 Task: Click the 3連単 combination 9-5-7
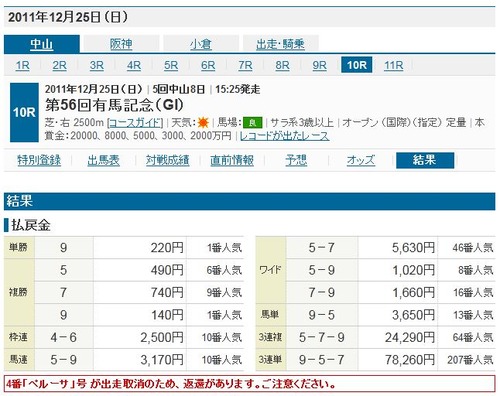322,360
